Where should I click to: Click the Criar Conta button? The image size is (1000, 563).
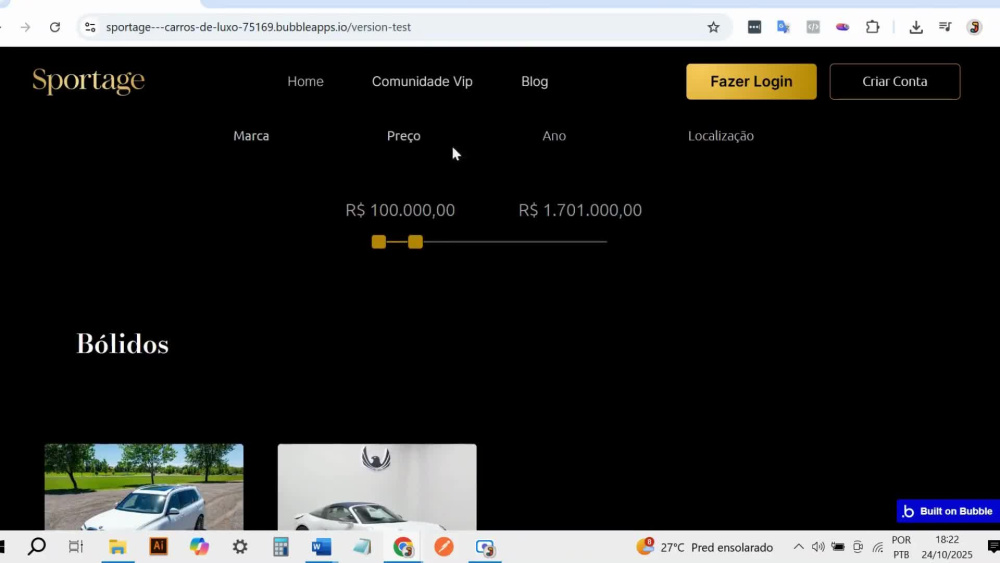pos(895,81)
